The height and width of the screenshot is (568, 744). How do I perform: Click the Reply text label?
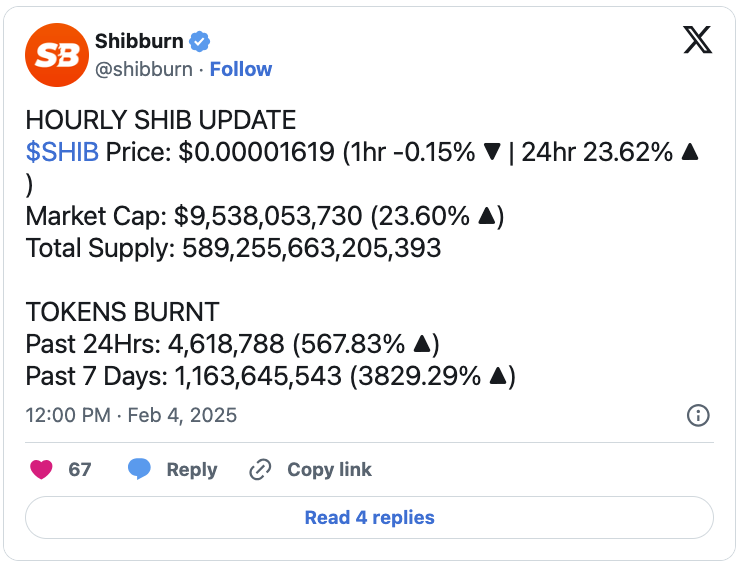coord(191,469)
